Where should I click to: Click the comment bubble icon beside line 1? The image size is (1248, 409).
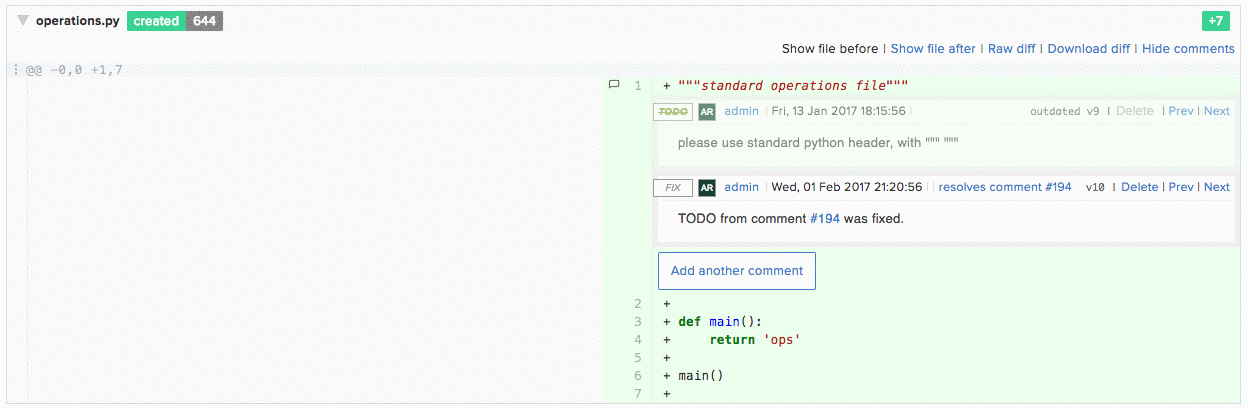(614, 86)
